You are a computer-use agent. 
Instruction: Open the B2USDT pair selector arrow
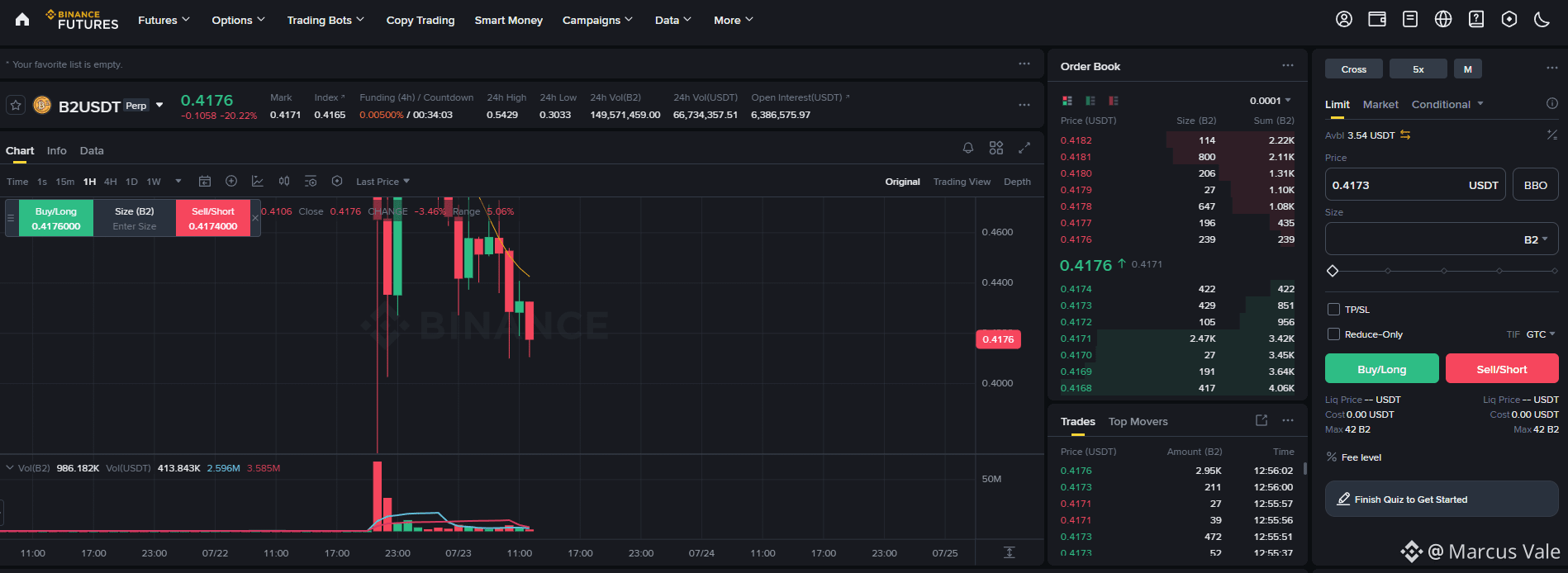click(159, 105)
